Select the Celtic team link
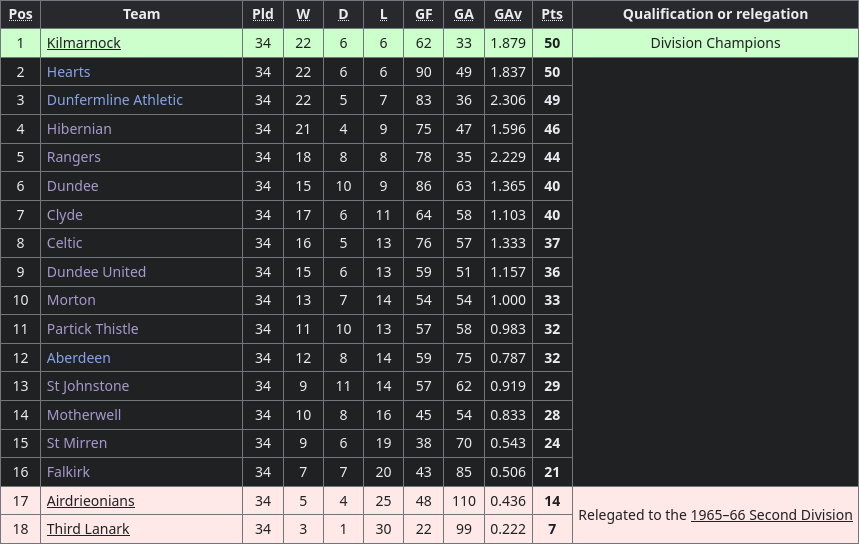The image size is (859, 544). (64, 243)
